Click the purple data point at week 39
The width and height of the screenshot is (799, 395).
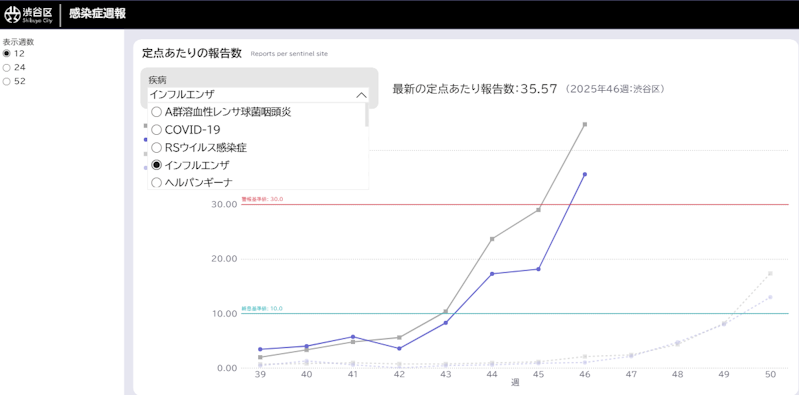tap(260, 349)
